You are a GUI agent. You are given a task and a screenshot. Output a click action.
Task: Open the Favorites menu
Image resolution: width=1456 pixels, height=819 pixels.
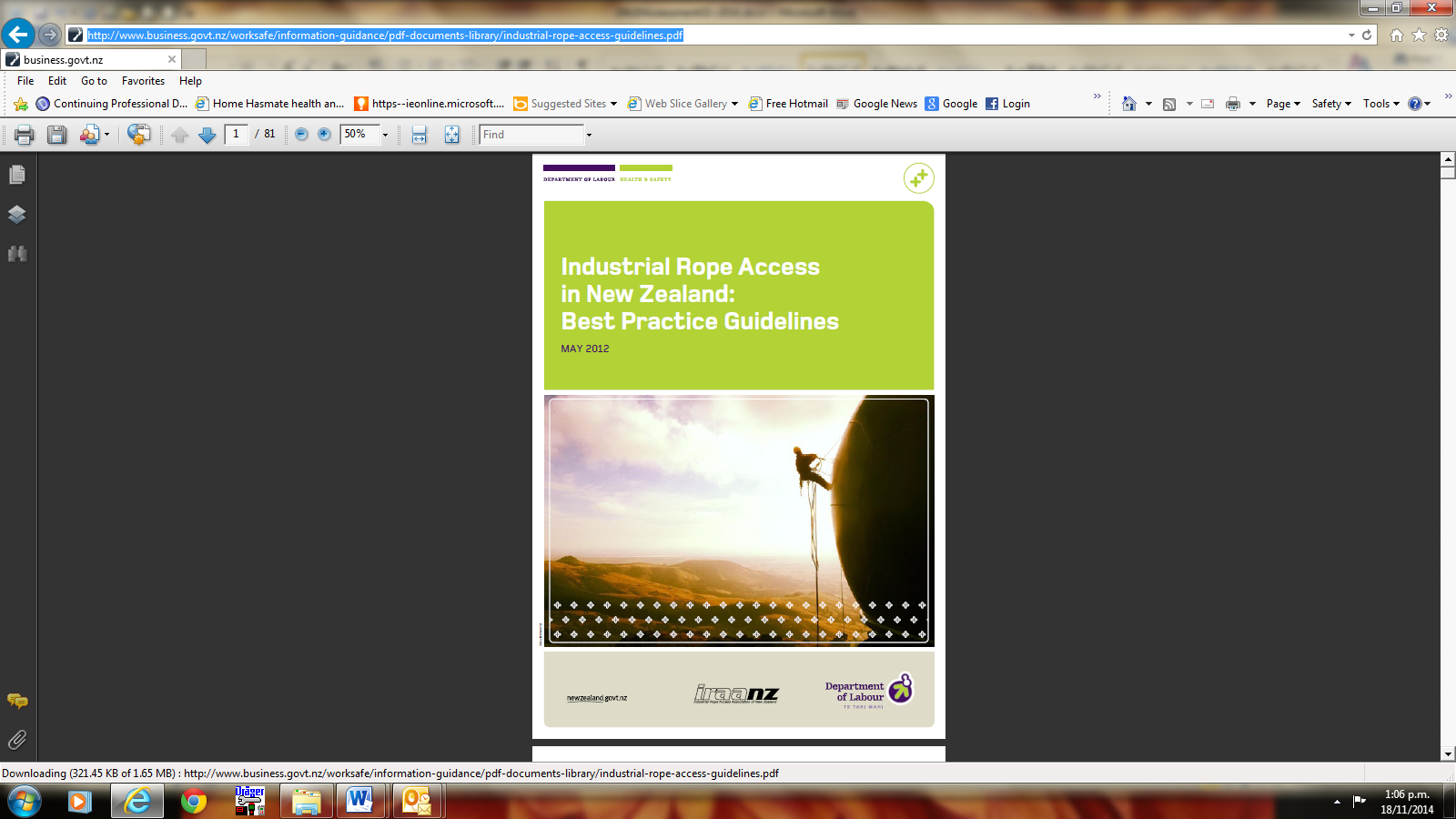[143, 81]
